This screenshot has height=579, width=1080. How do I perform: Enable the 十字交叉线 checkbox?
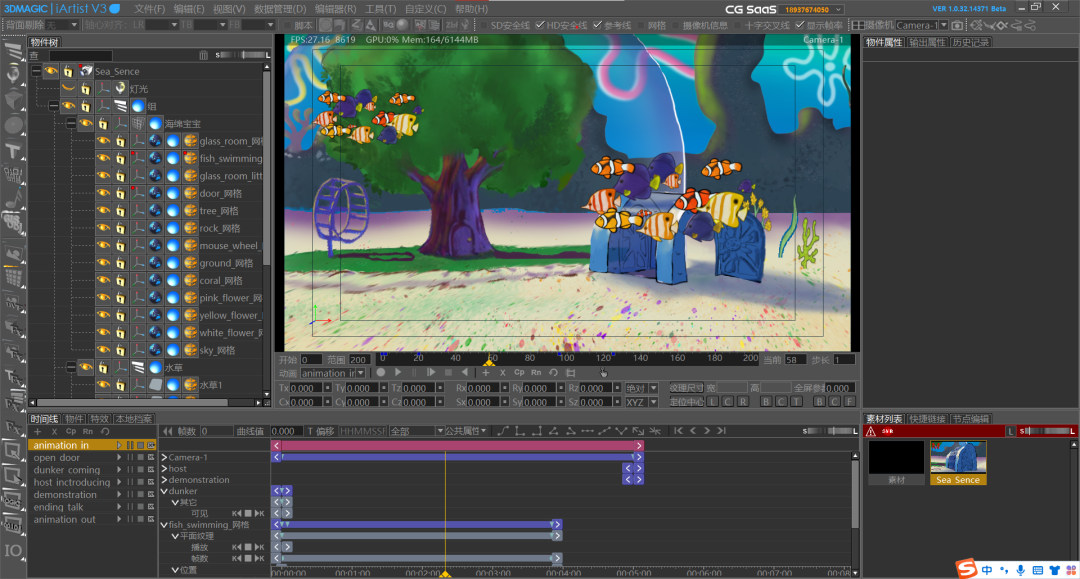point(738,25)
